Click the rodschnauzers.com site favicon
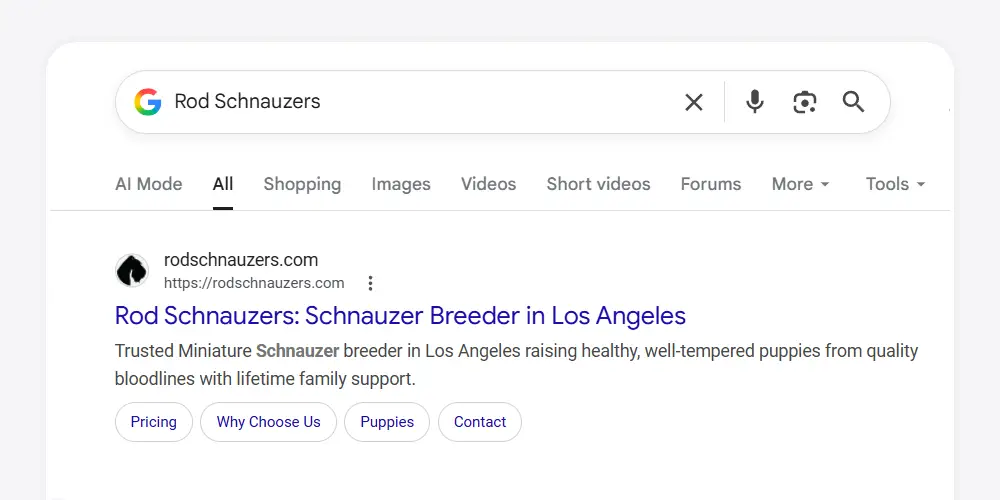 click(132, 271)
